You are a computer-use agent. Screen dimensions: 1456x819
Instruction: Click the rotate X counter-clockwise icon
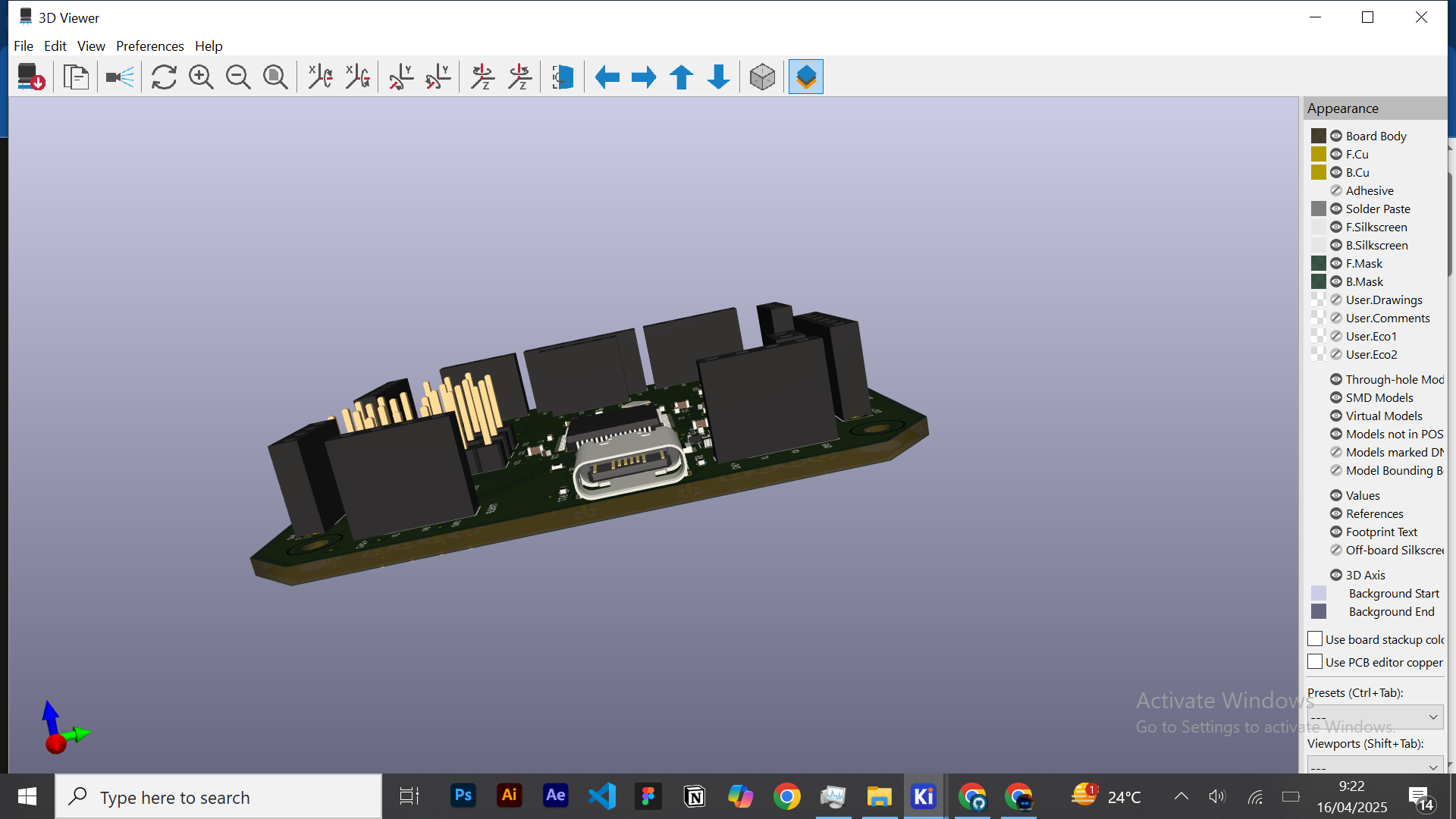(x=357, y=77)
